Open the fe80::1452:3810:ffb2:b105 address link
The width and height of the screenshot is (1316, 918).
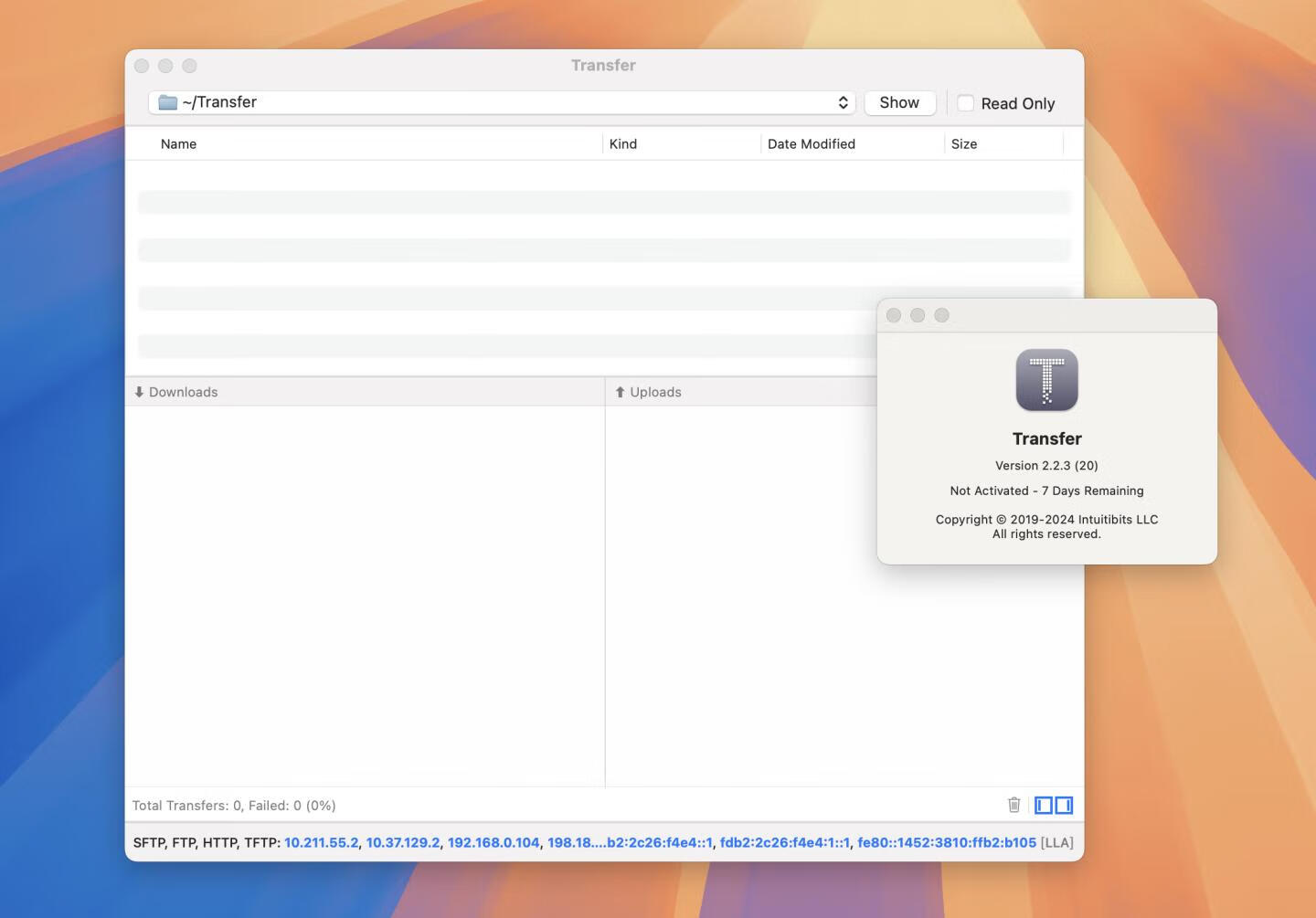coord(947,842)
